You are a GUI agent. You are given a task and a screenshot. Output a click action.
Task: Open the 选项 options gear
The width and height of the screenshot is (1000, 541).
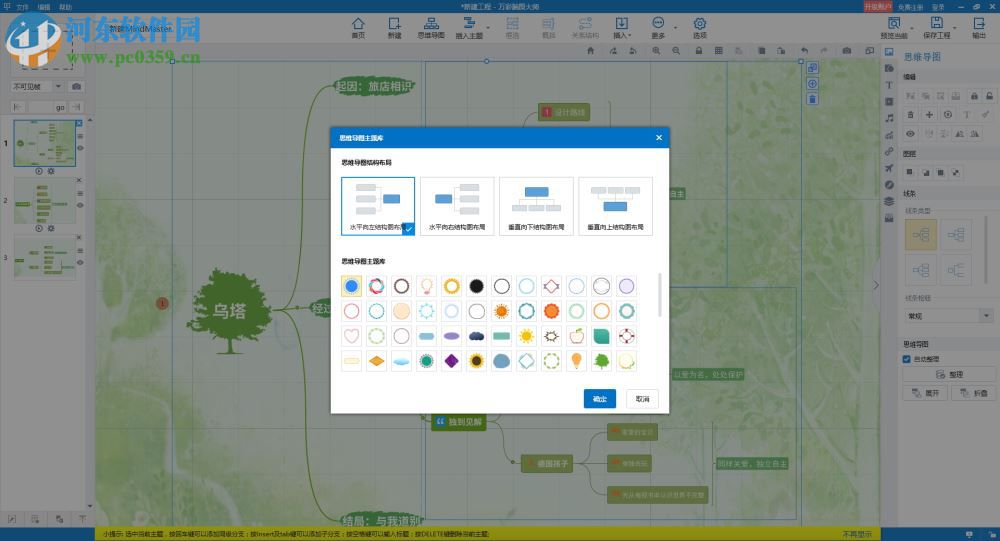point(700,27)
